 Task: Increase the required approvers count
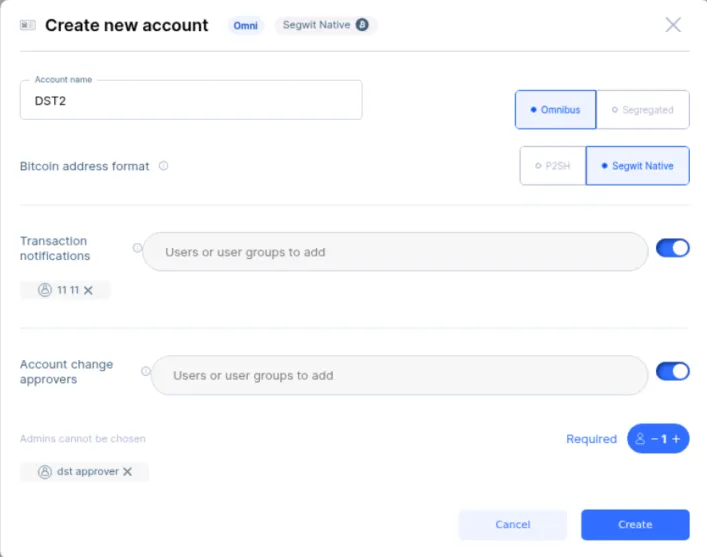tap(676, 439)
